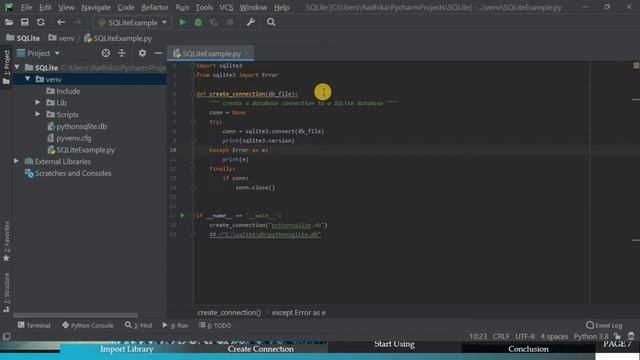Click SQLiteExample.py breadcrumb in navigation bar
This screenshot has height=360, width=640.
pyautogui.click(x=118, y=38)
